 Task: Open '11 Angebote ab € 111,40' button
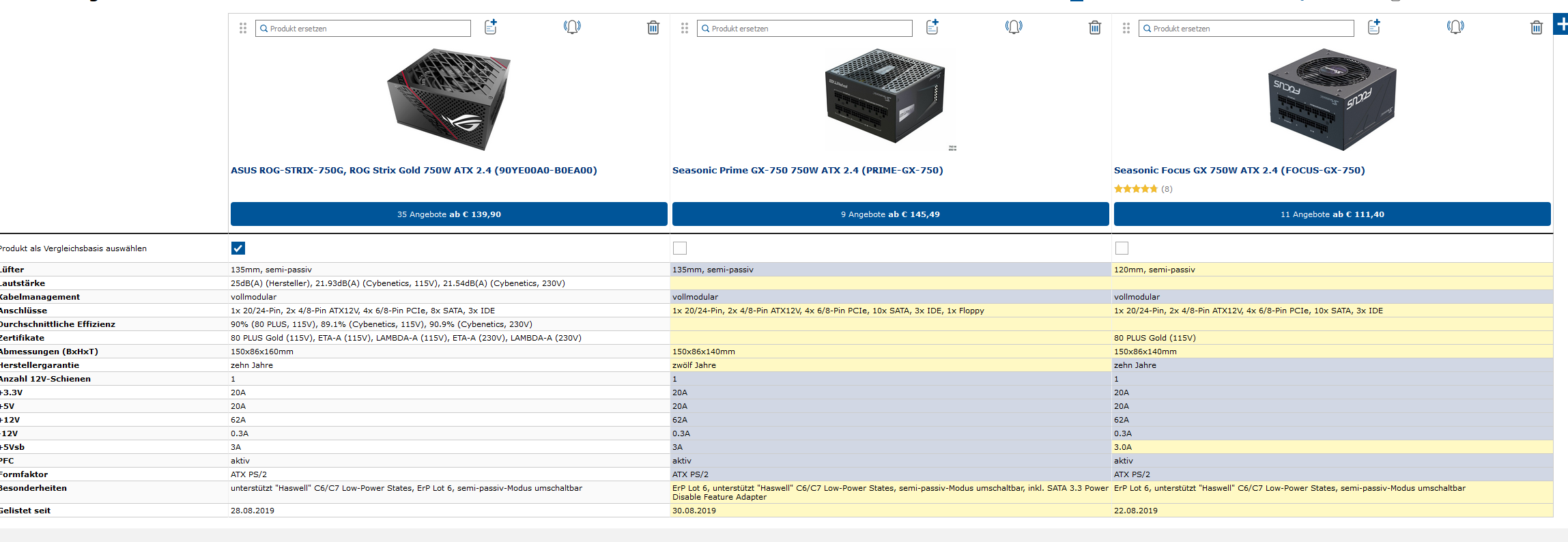click(1332, 214)
